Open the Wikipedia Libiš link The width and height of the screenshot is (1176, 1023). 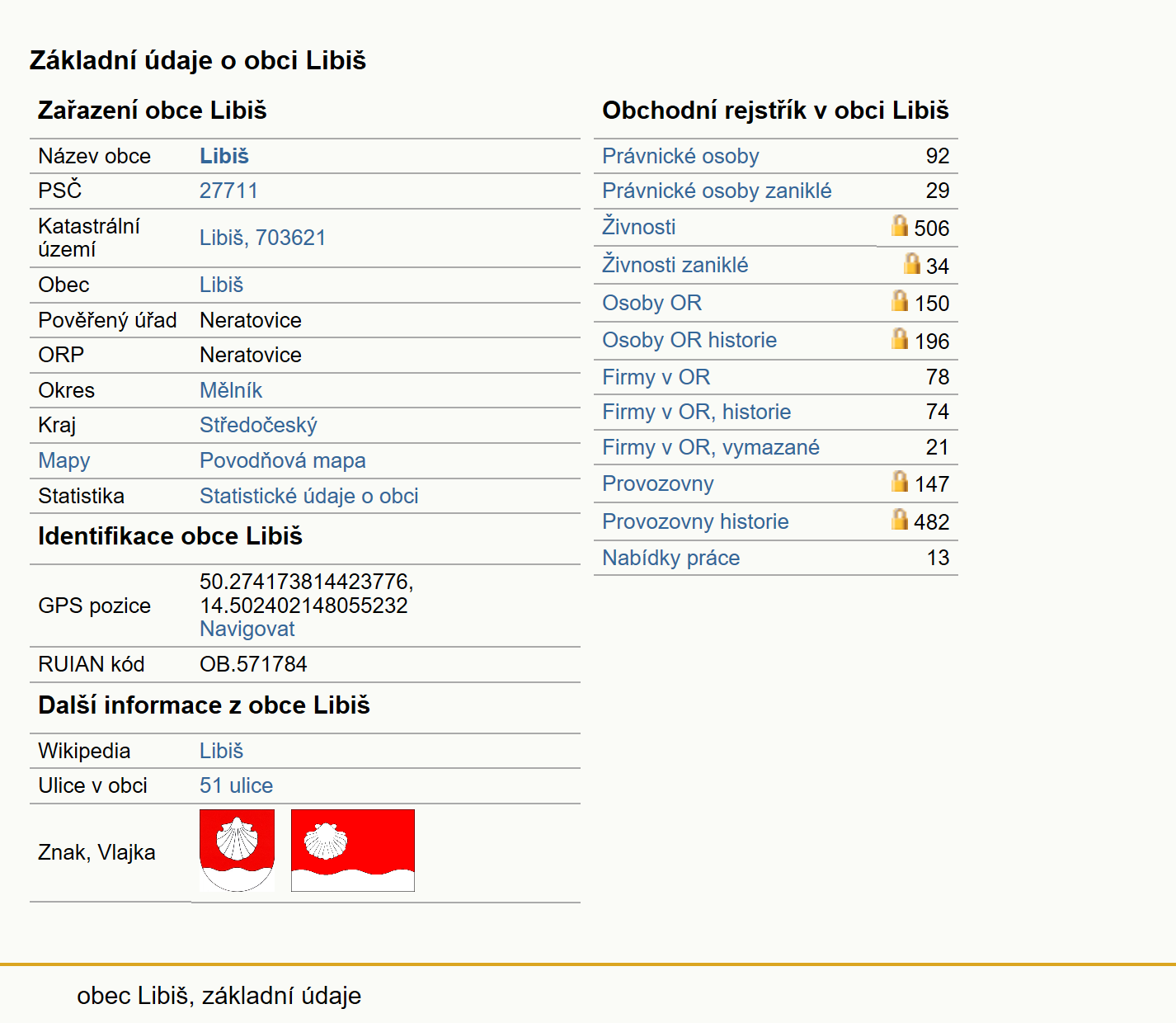(222, 751)
